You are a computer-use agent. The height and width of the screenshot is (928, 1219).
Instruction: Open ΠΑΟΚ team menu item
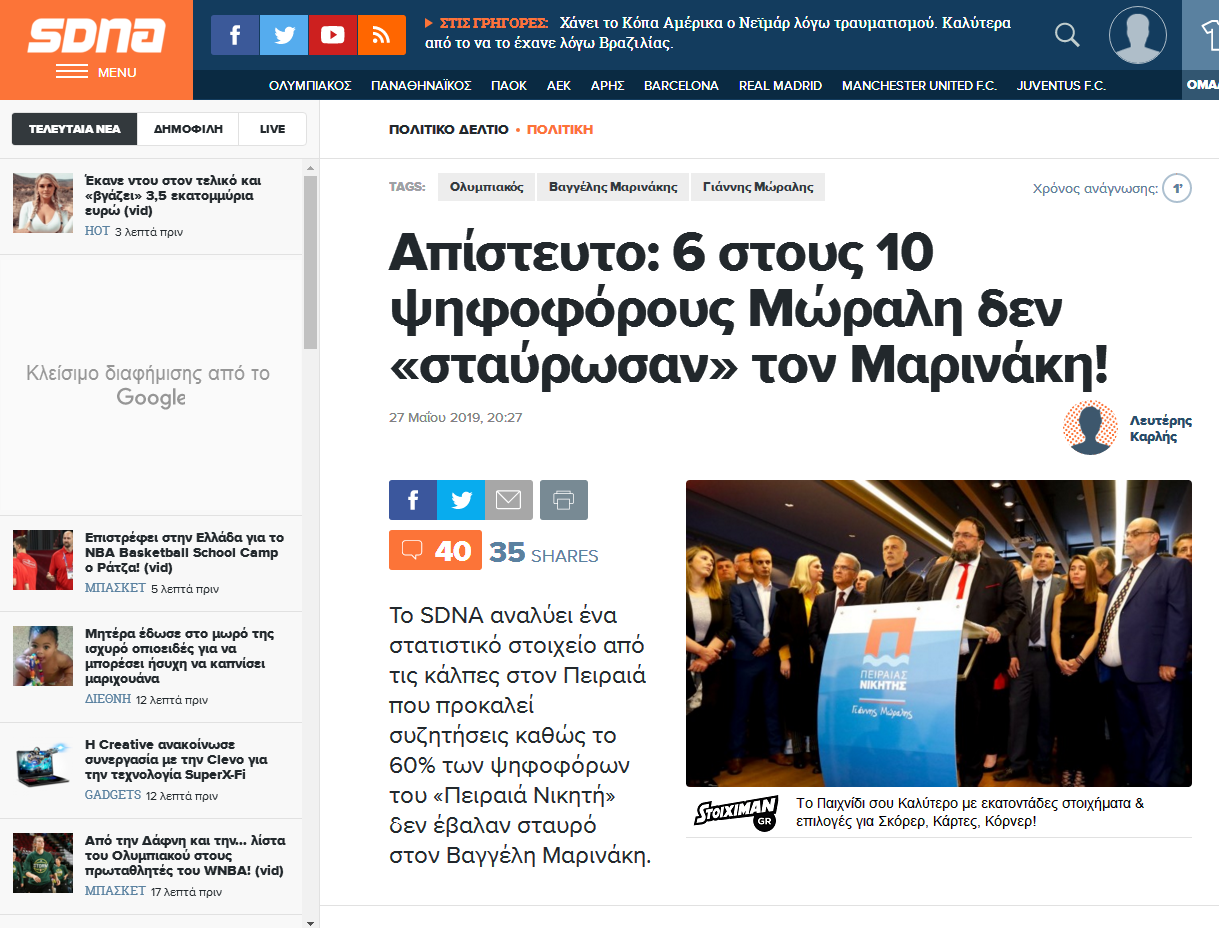click(509, 85)
